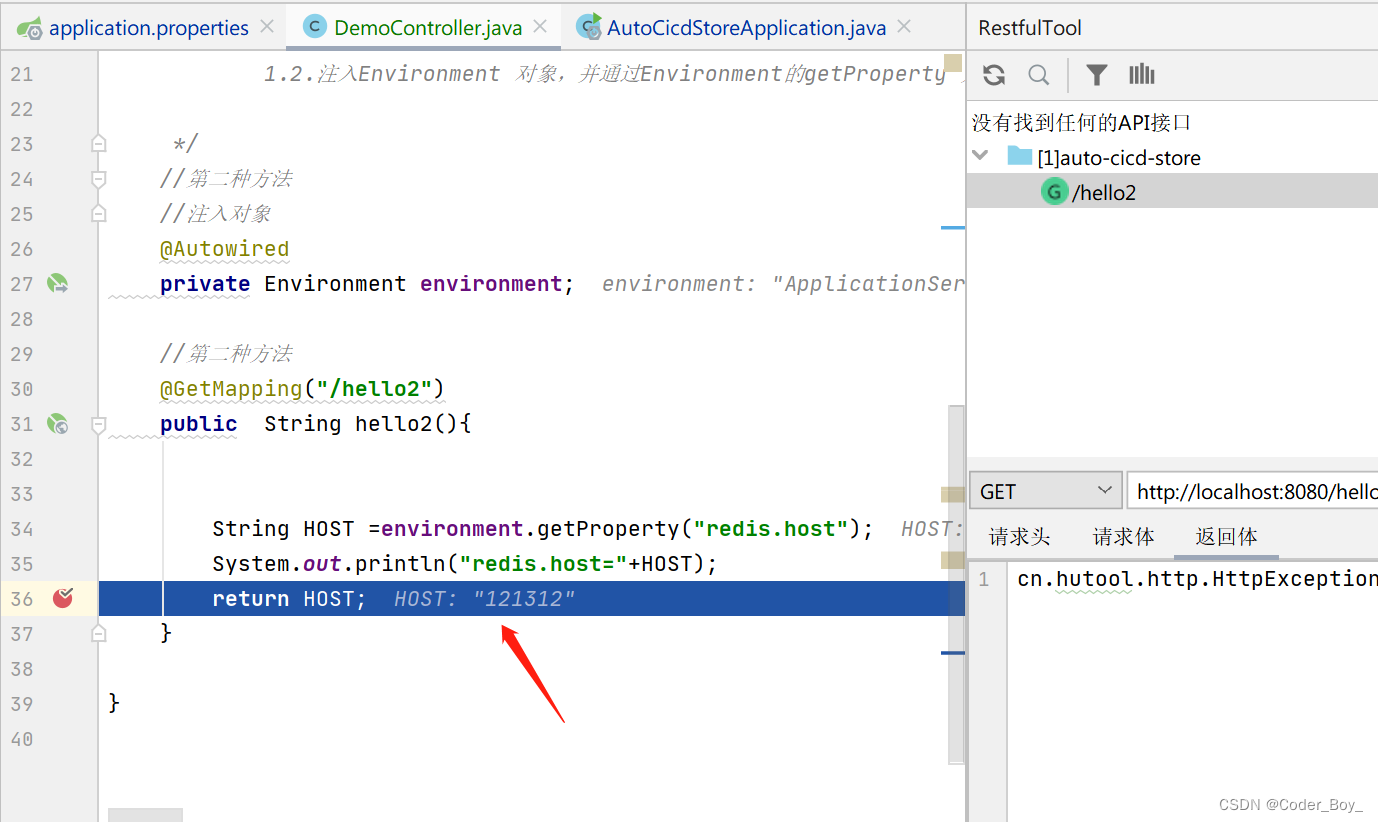Switch to AutoCicdStoreApplication.java tab

(x=746, y=28)
